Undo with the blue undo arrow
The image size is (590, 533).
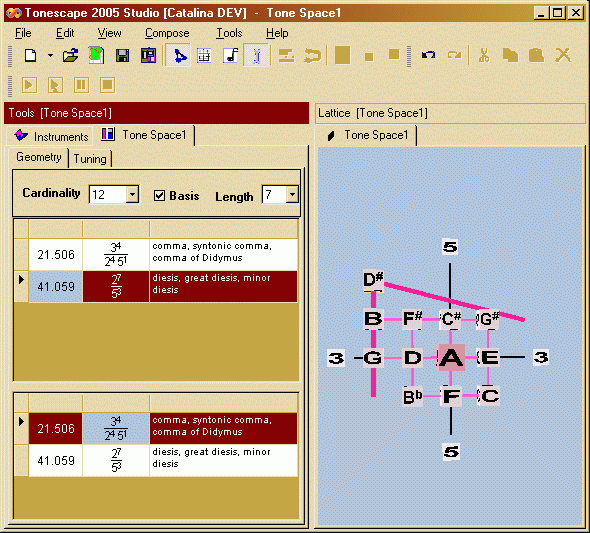pos(429,55)
